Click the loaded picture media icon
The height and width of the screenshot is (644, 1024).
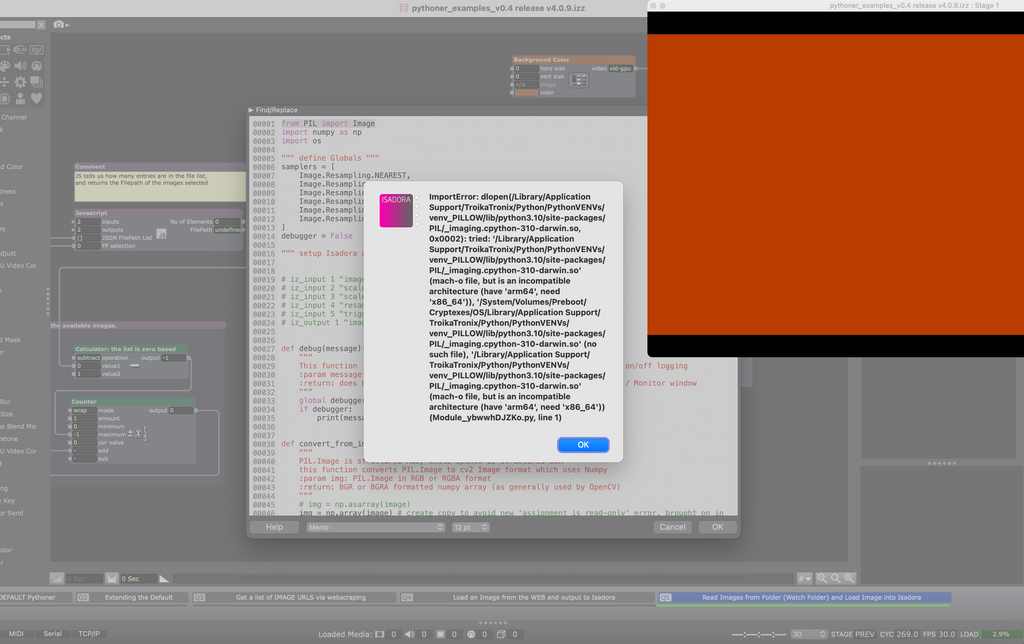point(440,634)
